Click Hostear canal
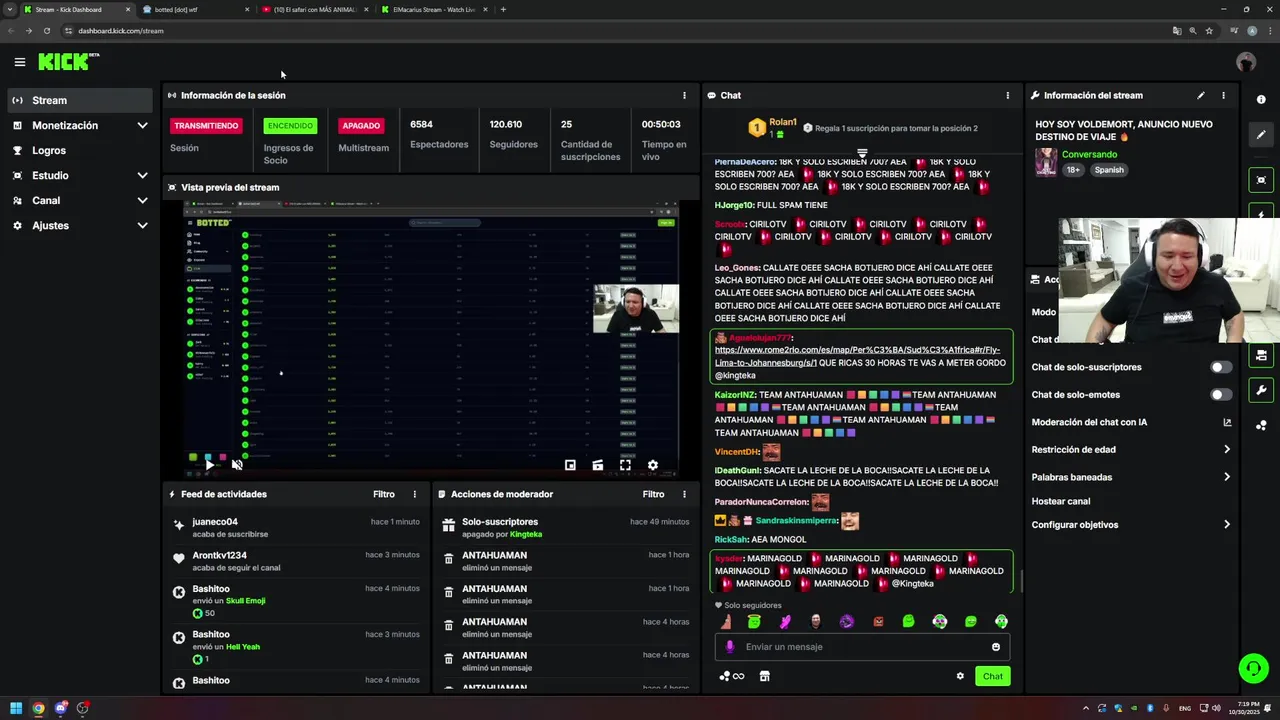 click(x=1061, y=501)
